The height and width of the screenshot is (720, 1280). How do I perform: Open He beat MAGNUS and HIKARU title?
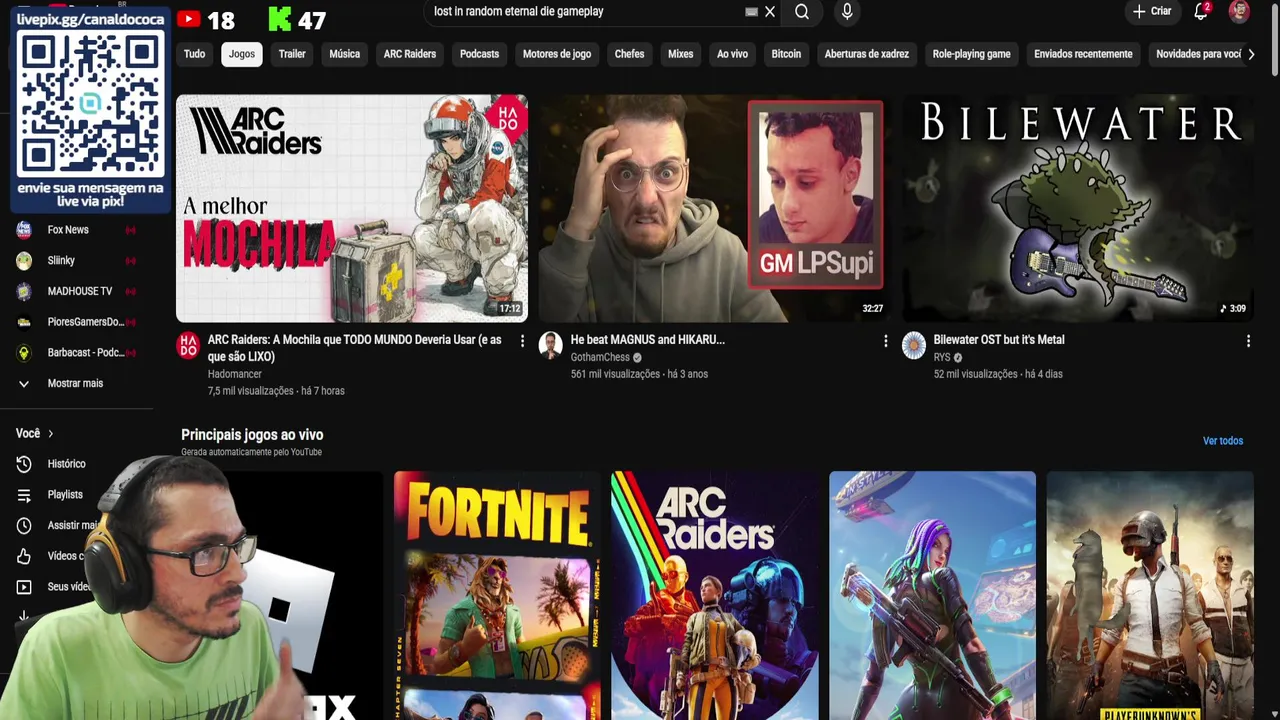[647, 340]
